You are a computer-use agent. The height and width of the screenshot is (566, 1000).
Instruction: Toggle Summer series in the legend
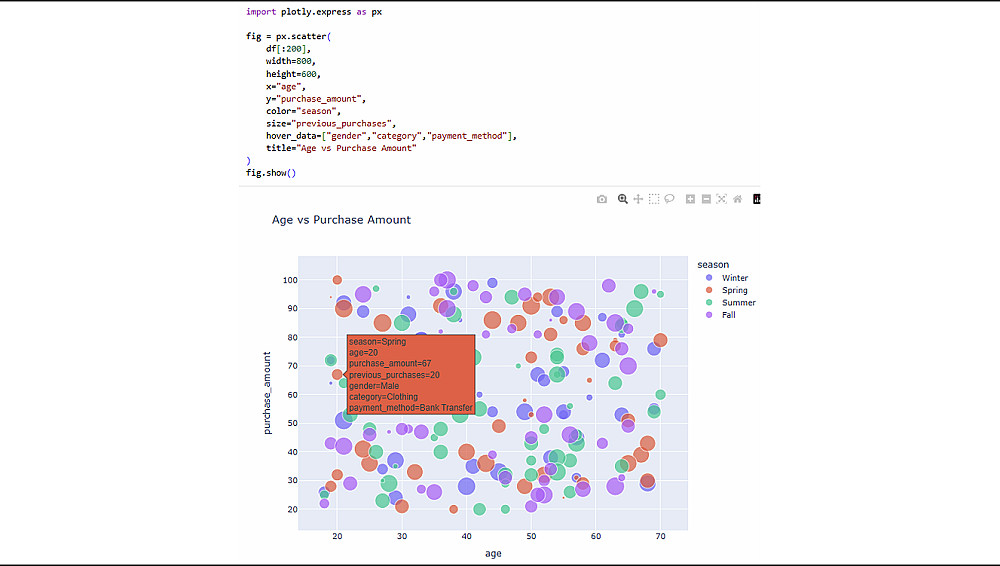click(x=738, y=303)
